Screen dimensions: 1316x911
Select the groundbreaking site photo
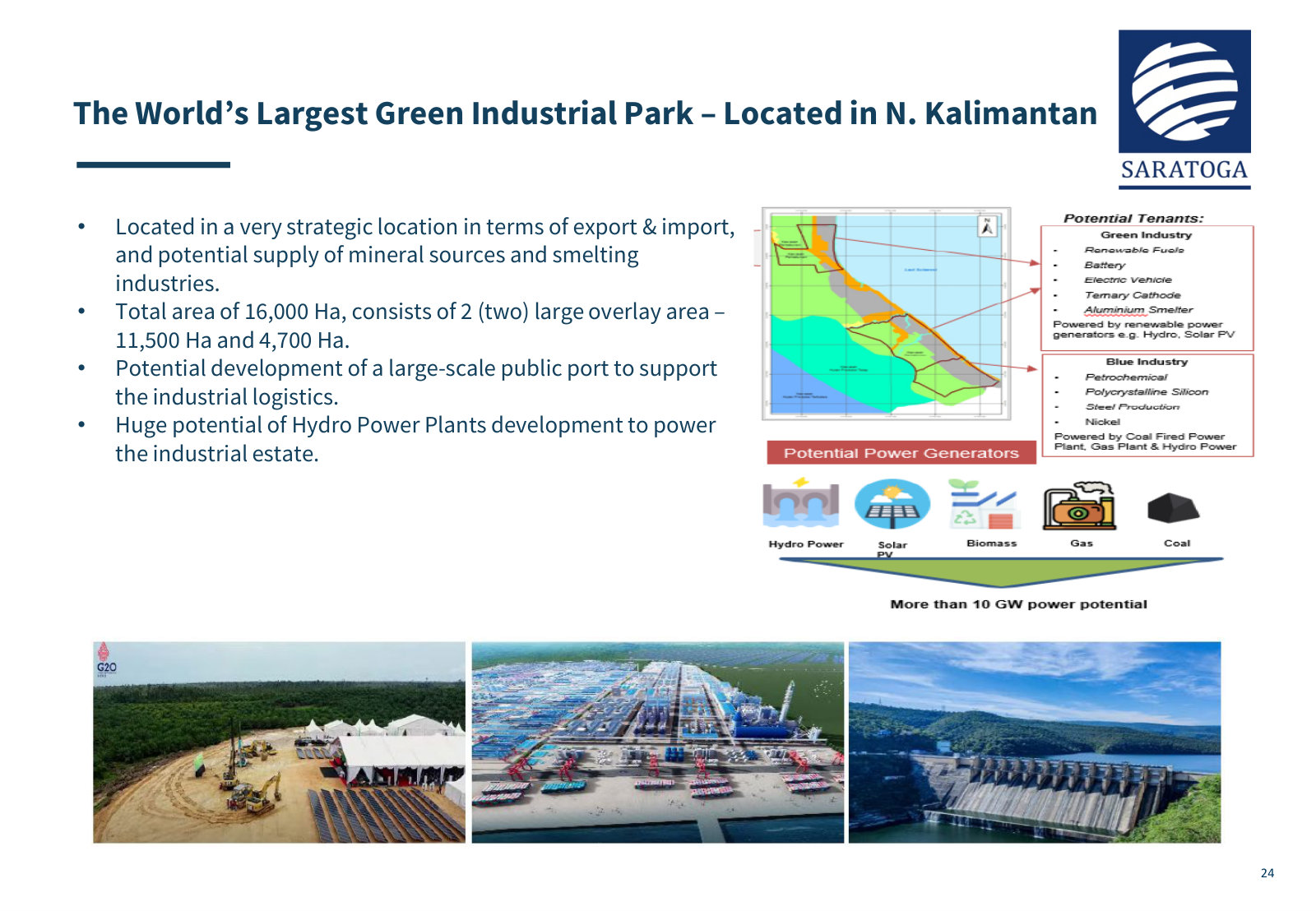point(279,742)
